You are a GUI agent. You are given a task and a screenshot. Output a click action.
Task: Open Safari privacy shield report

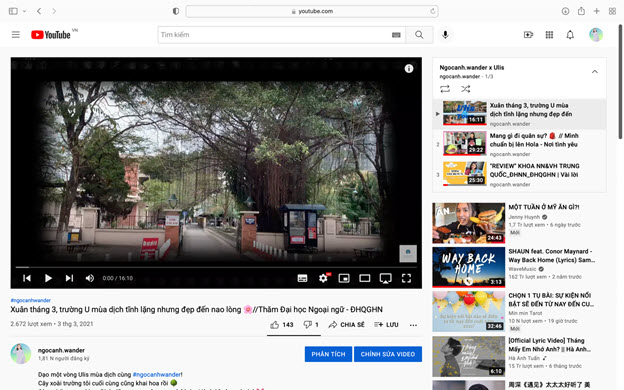(x=176, y=11)
